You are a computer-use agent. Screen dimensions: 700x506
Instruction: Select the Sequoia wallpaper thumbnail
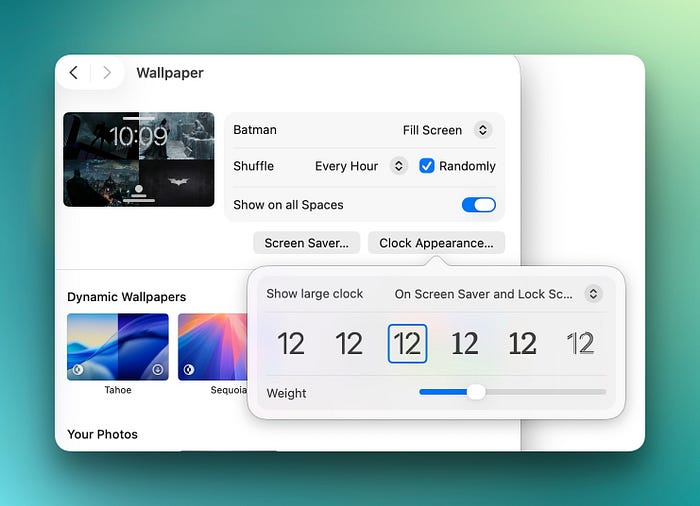click(x=213, y=347)
